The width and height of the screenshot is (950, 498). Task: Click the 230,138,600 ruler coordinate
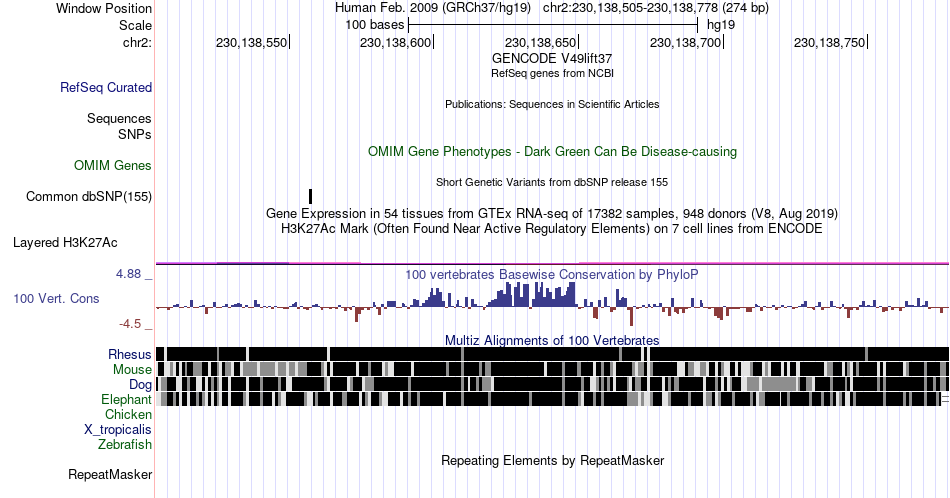(x=396, y=42)
